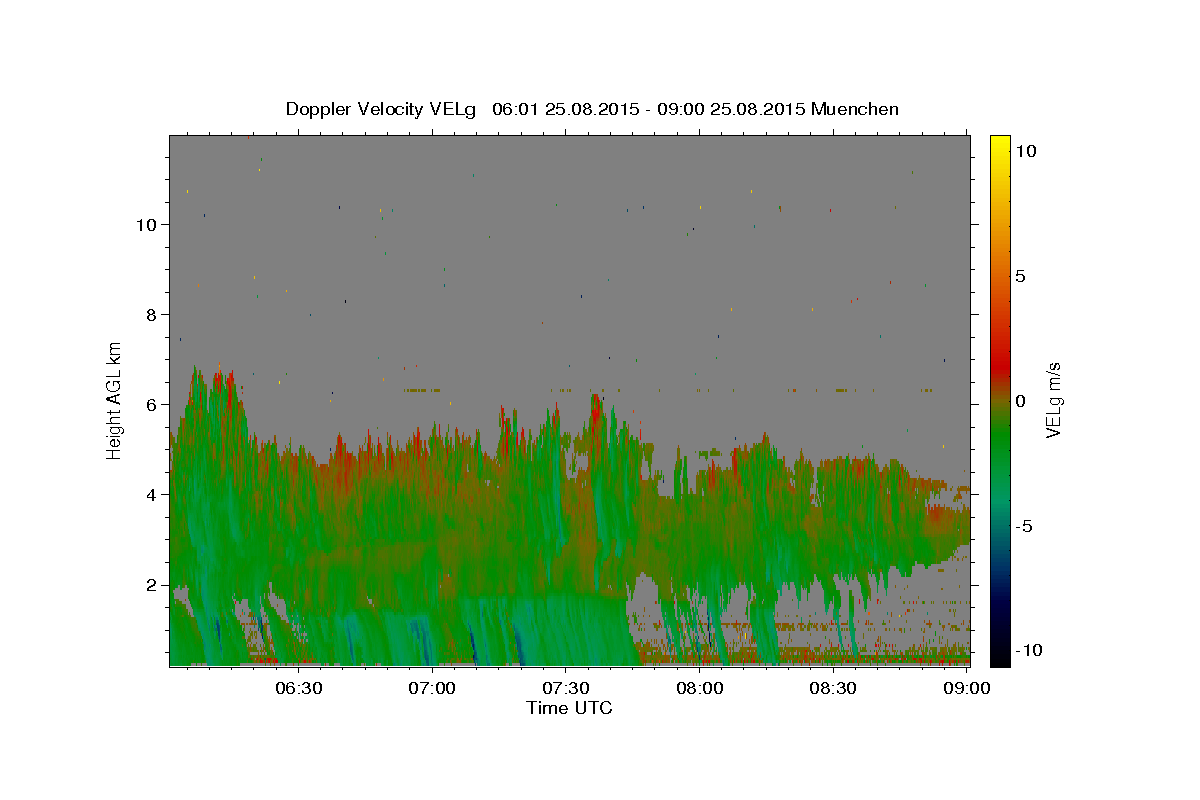Click the plot title 'Doppler Velocity VELg'

(382, 109)
